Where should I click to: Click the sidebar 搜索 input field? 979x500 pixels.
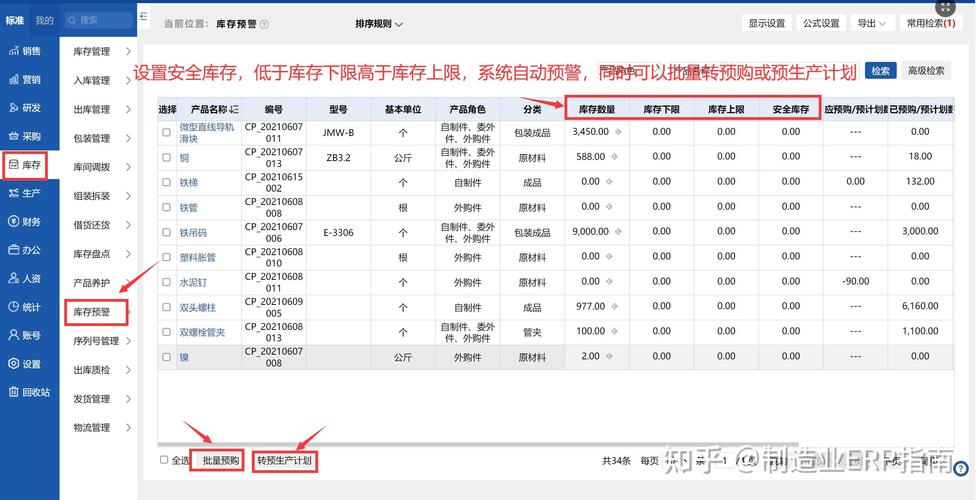pyautogui.click(x=99, y=21)
